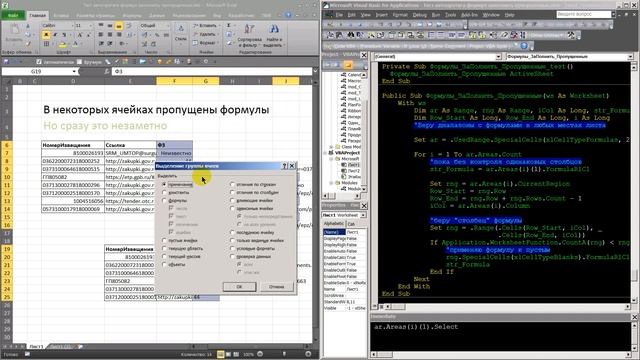The height and width of the screenshot is (360, 640).
Task: Click VBA help search box
Action: 584,14
